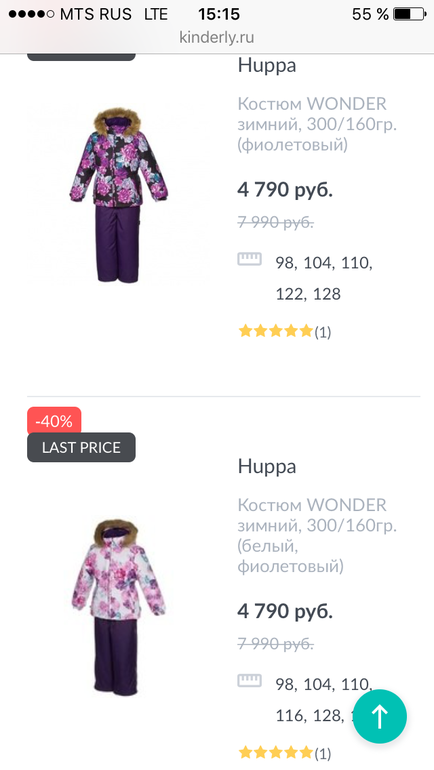
Task: Select the first Huppa brand name
Action: pyautogui.click(x=267, y=66)
